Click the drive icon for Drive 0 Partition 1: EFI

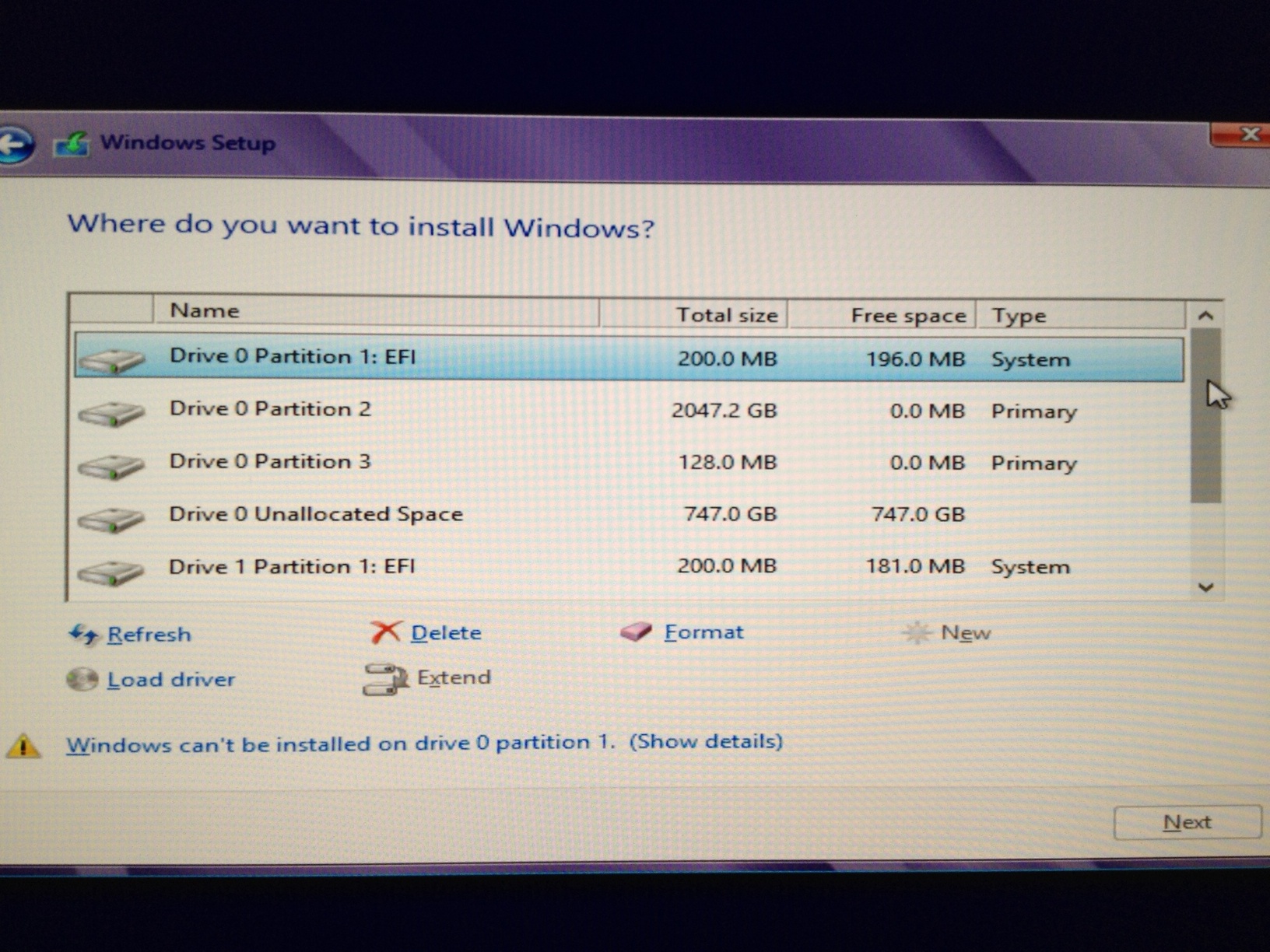click(x=111, y=360)
